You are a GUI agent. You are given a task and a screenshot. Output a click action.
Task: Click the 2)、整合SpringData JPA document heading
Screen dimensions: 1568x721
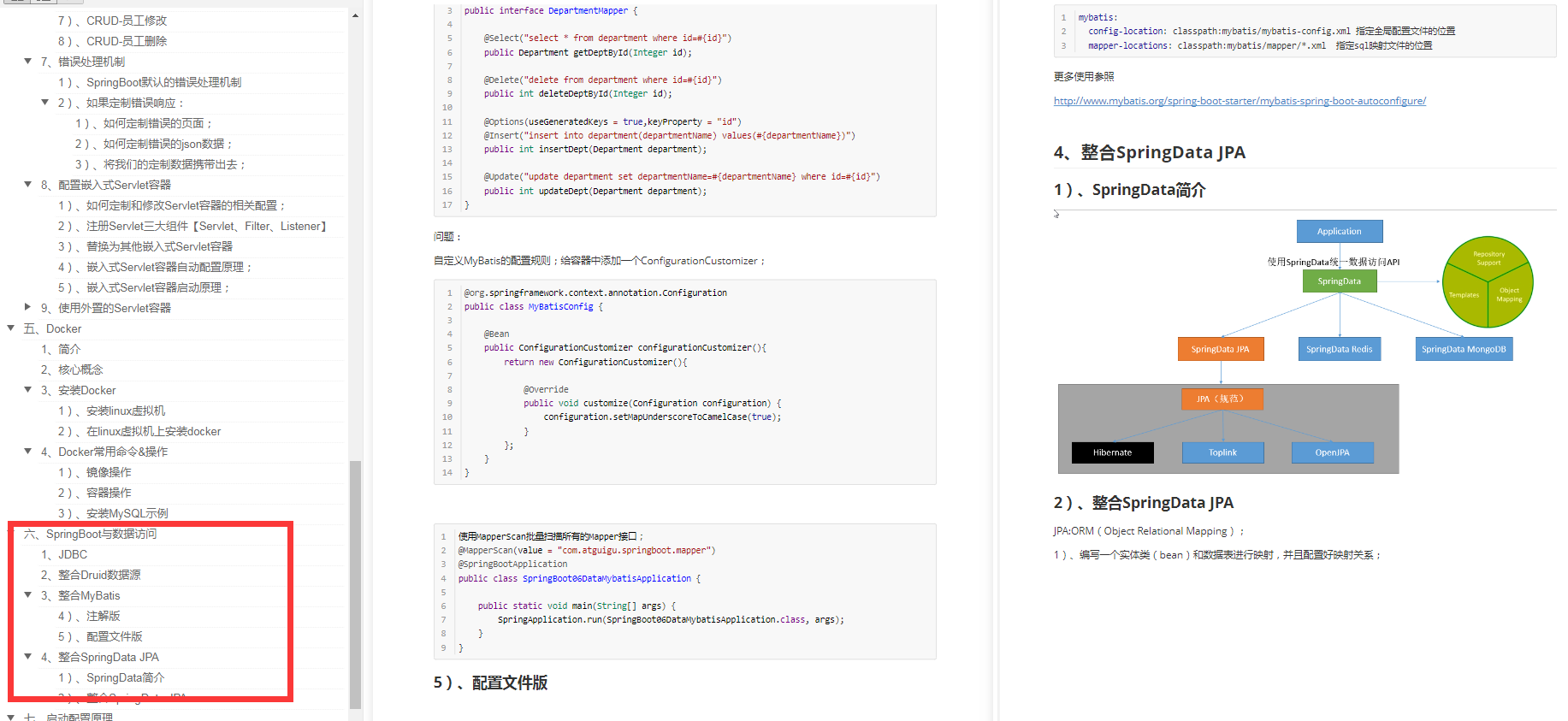point(1144,503)
